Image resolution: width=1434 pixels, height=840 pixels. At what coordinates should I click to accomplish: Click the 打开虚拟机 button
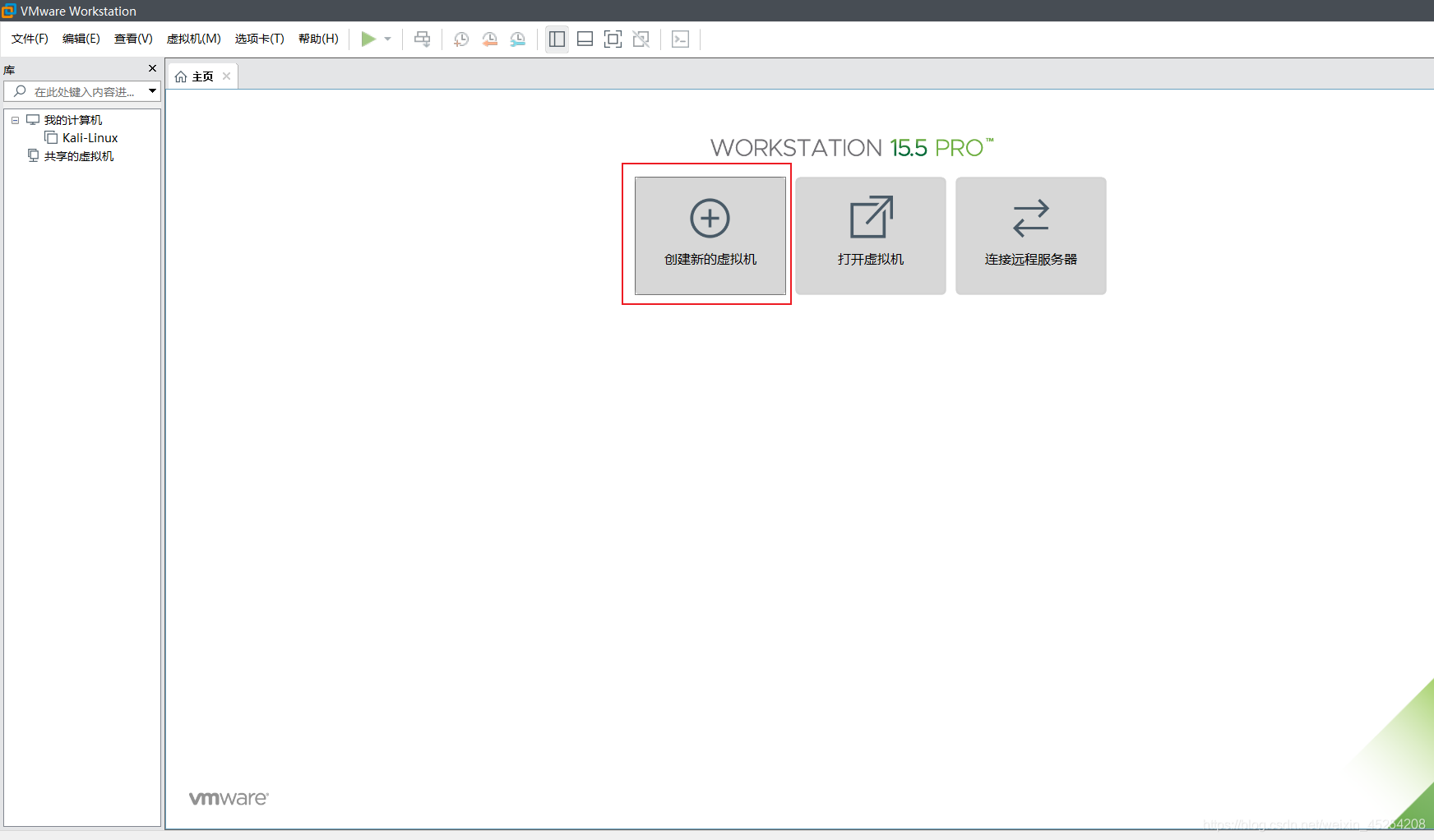click(871, 236)
